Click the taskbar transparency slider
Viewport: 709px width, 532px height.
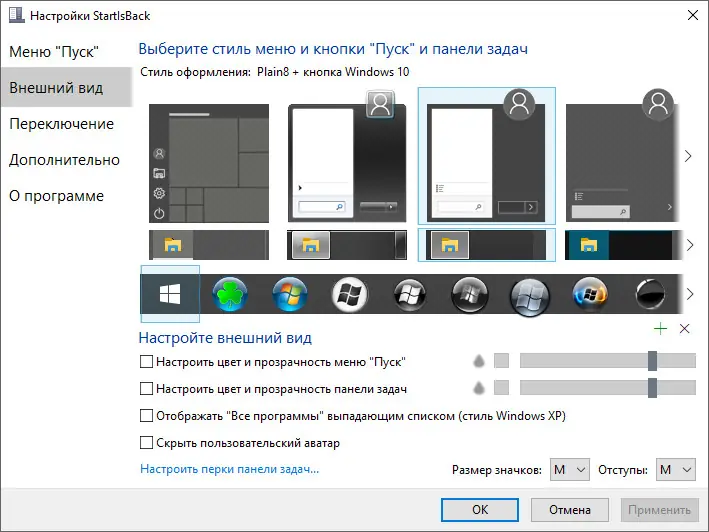tap(608, 388)
